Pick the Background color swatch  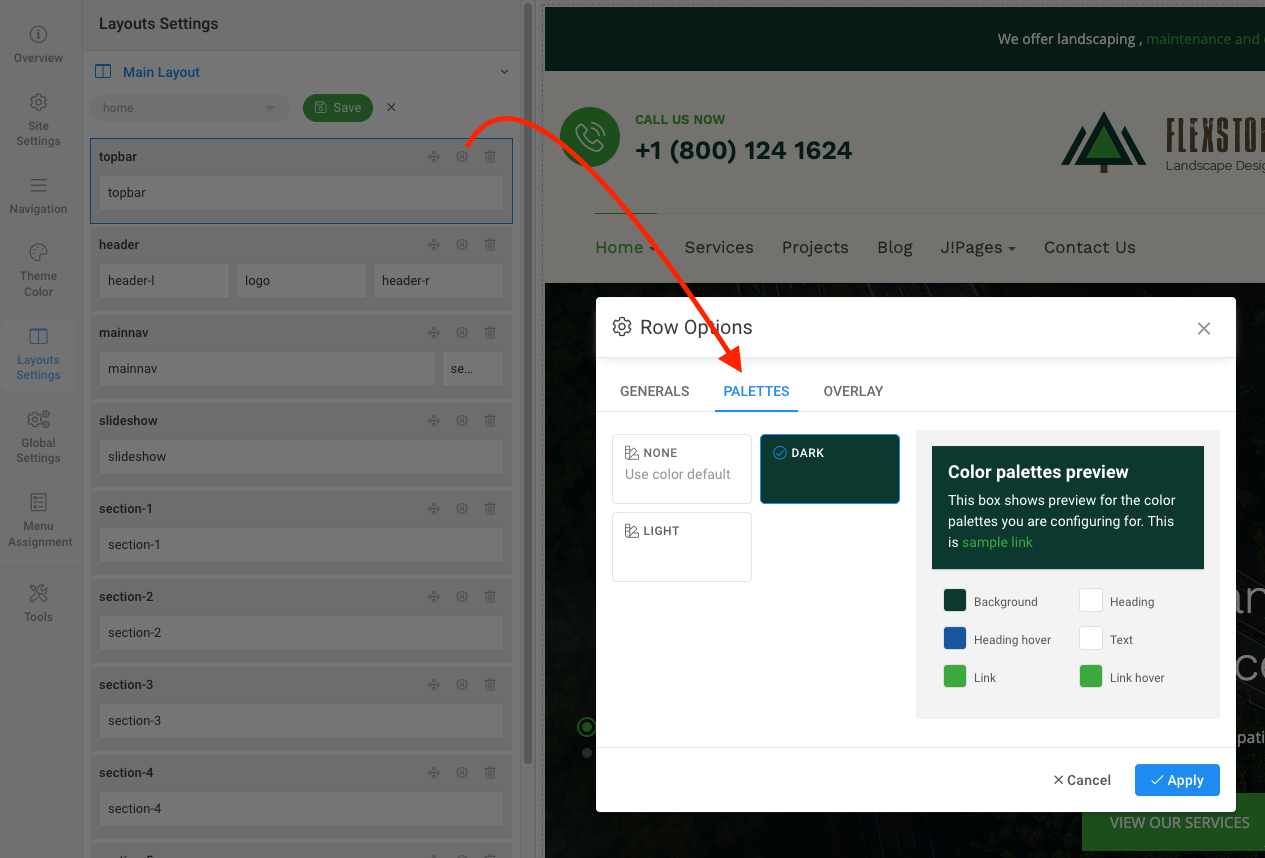[955, 600]
